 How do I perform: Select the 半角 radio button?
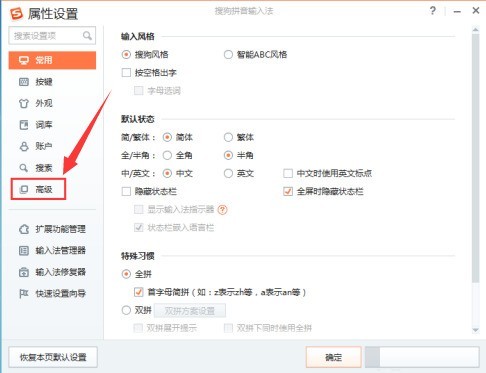tap(228, 155)
